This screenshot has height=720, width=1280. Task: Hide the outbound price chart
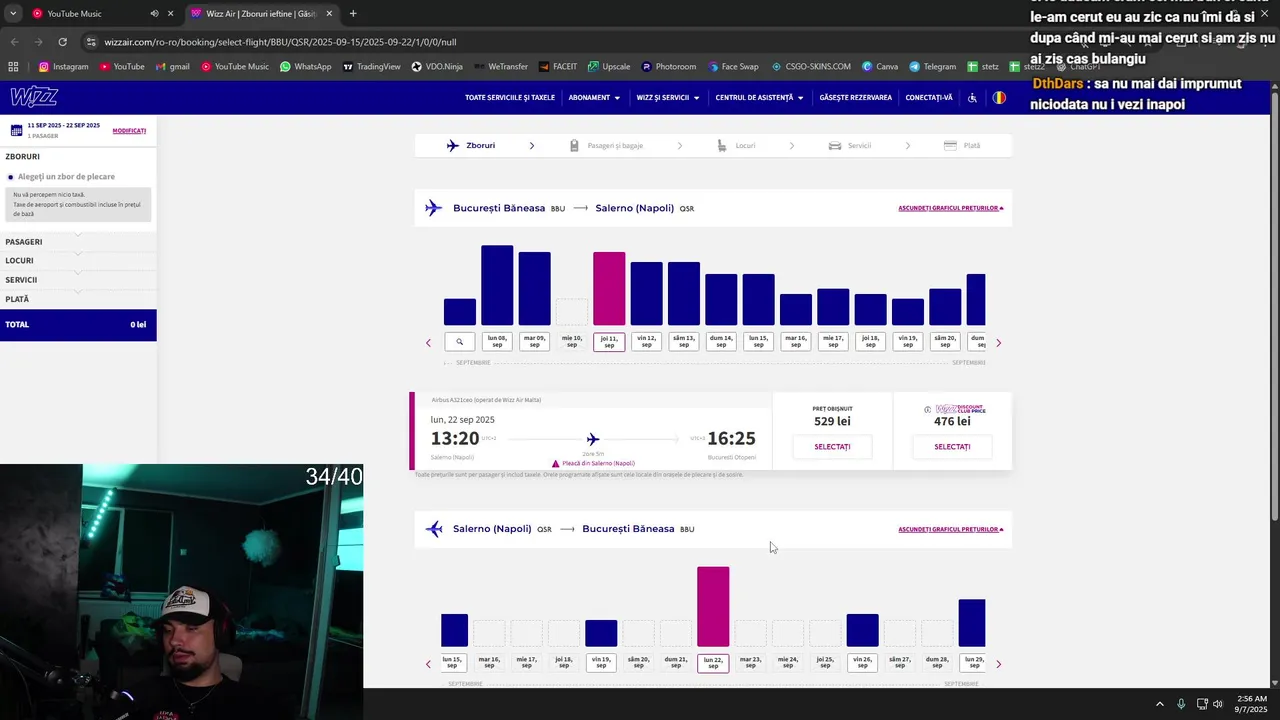click(950, 208)
